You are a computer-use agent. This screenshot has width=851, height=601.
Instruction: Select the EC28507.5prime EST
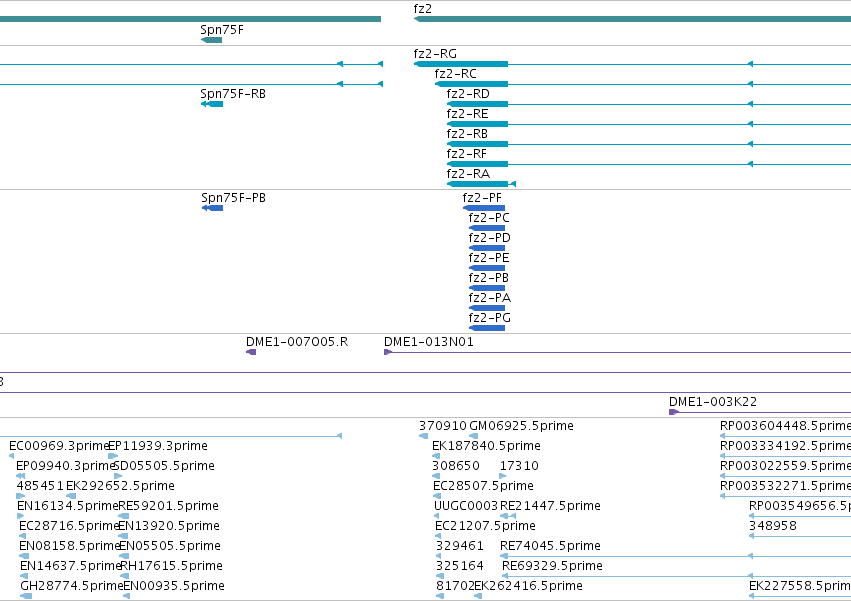[x=437, y=496]
